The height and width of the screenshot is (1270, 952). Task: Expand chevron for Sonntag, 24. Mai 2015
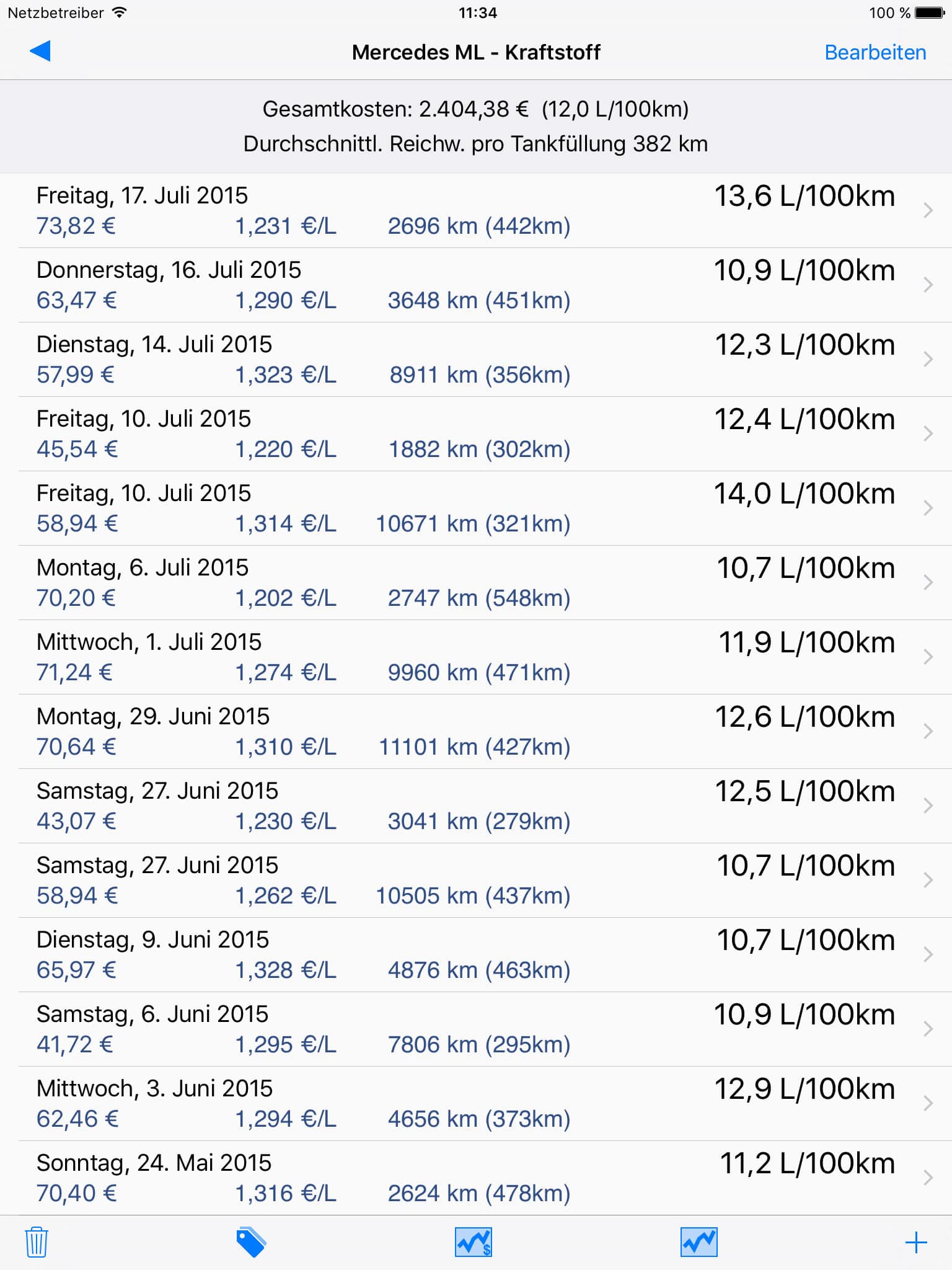[928, 1178]
